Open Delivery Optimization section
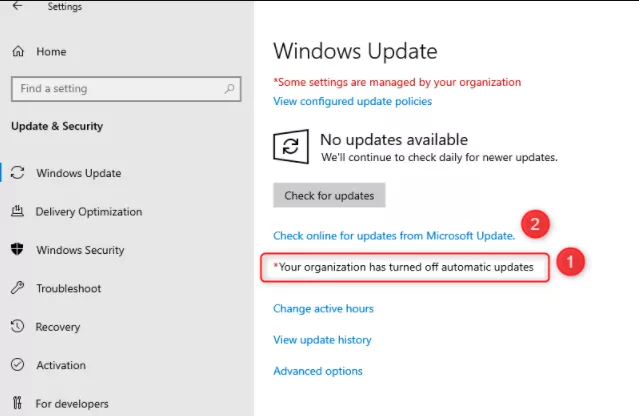The image size is (639, 416). click(89, 212)
